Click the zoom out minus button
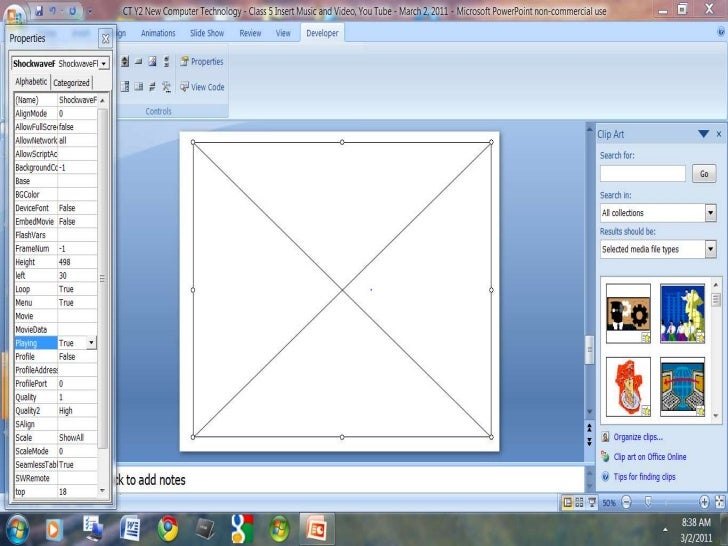 coord(625,502)
